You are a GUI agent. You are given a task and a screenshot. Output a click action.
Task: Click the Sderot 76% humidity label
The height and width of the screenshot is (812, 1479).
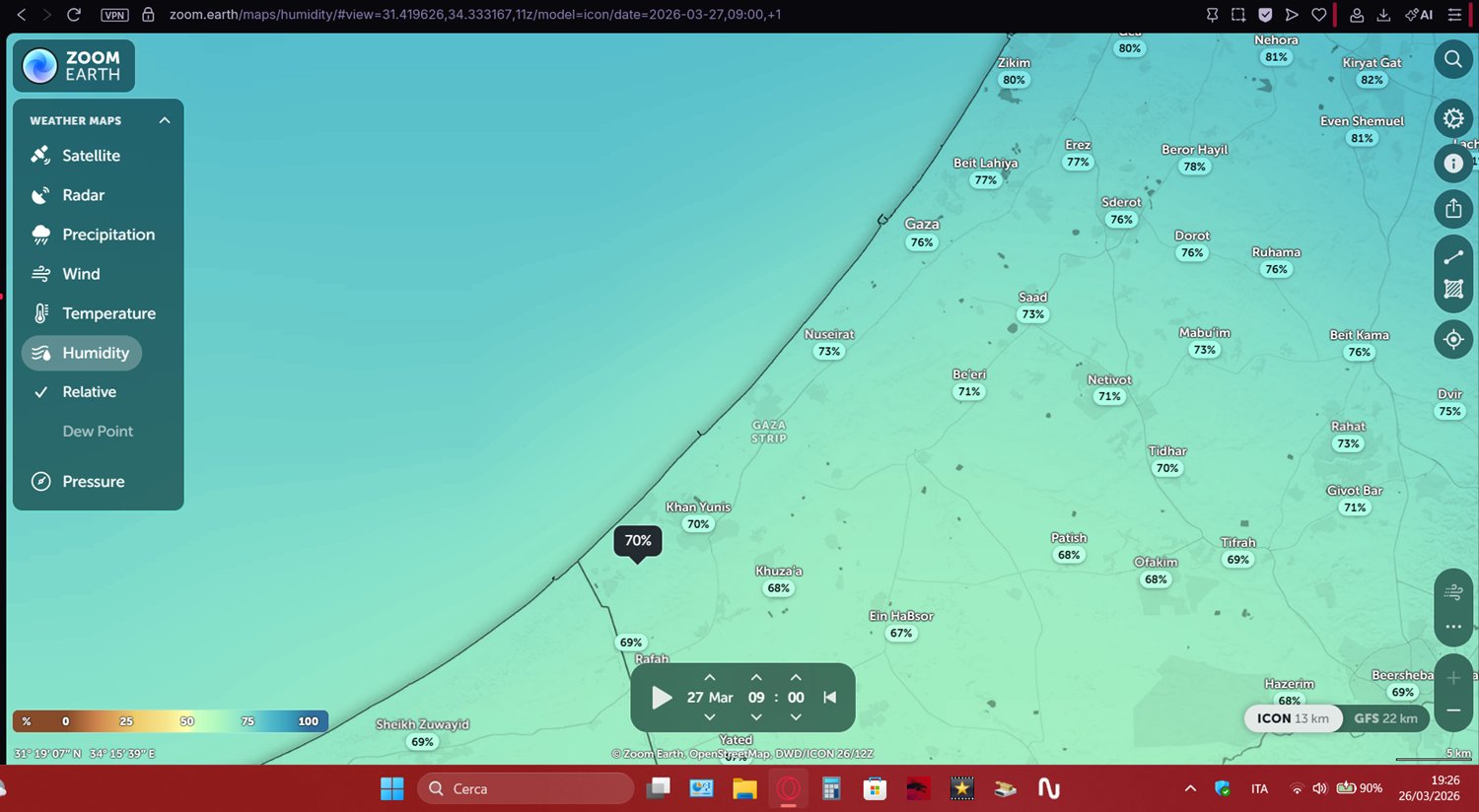(x=1121, y=220)
